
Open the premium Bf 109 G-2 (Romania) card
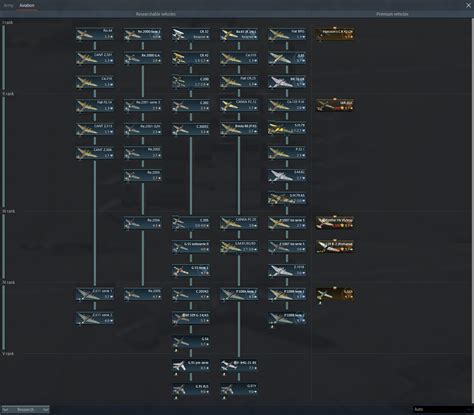(x=335, y=247)
